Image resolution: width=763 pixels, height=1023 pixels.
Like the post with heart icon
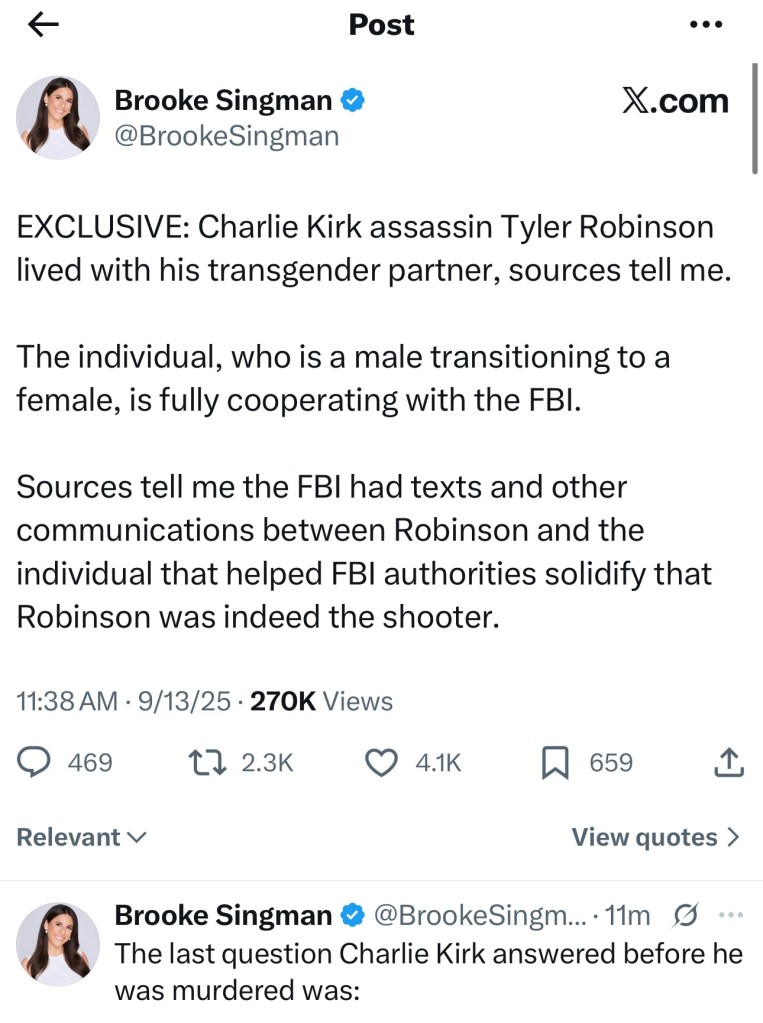pyautogui.click(x=380, y=763)
